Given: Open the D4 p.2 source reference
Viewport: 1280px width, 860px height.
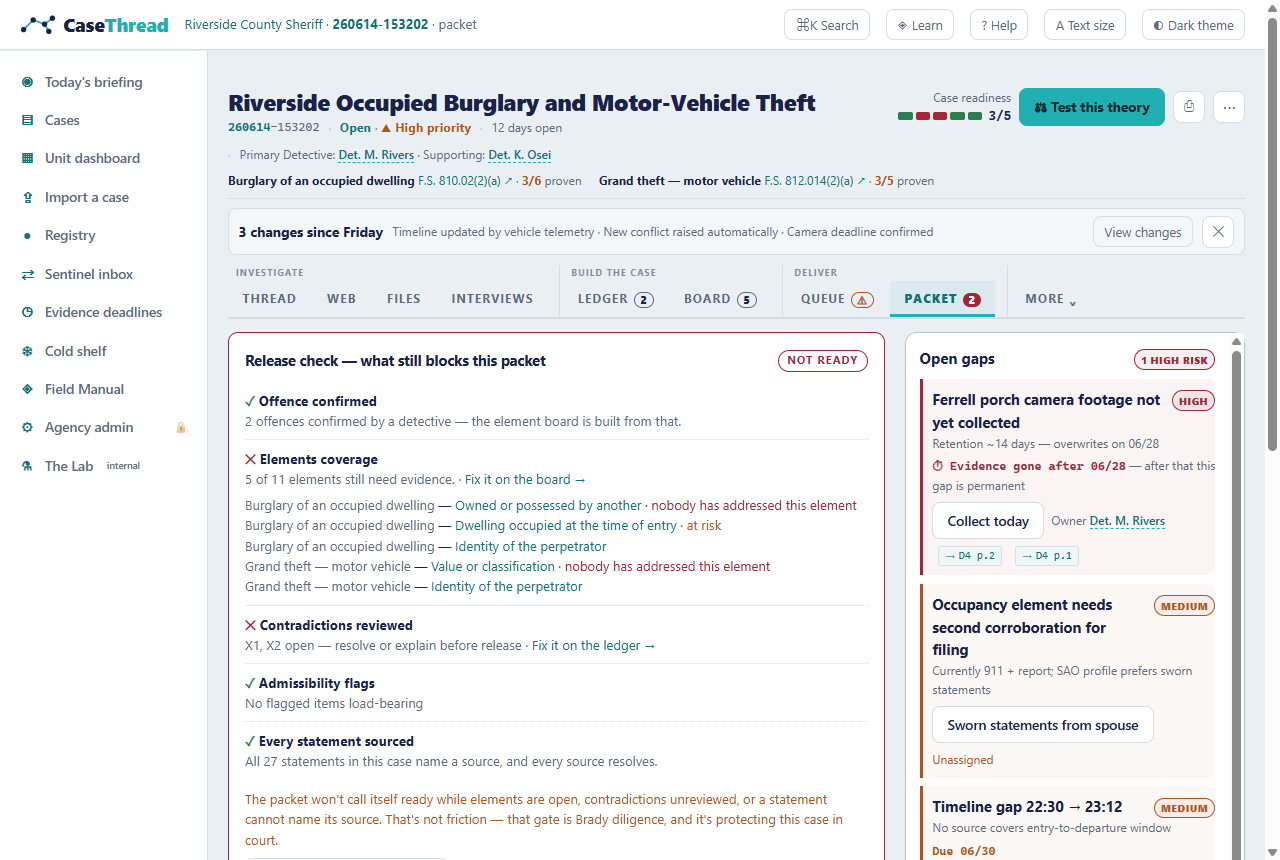Looking at the screenshot, I should click(972, 556).
